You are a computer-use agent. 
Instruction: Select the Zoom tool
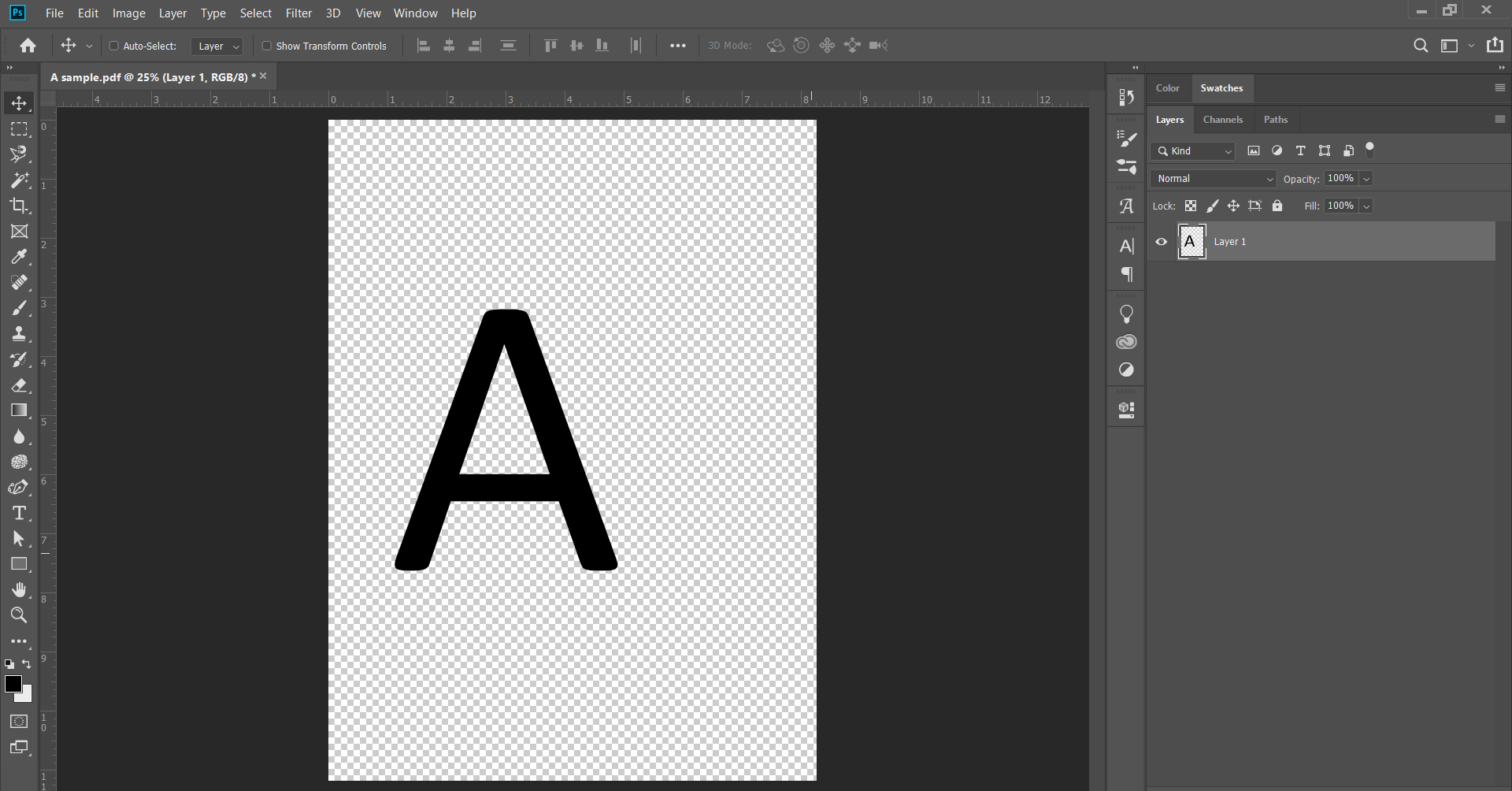point(19,615)
